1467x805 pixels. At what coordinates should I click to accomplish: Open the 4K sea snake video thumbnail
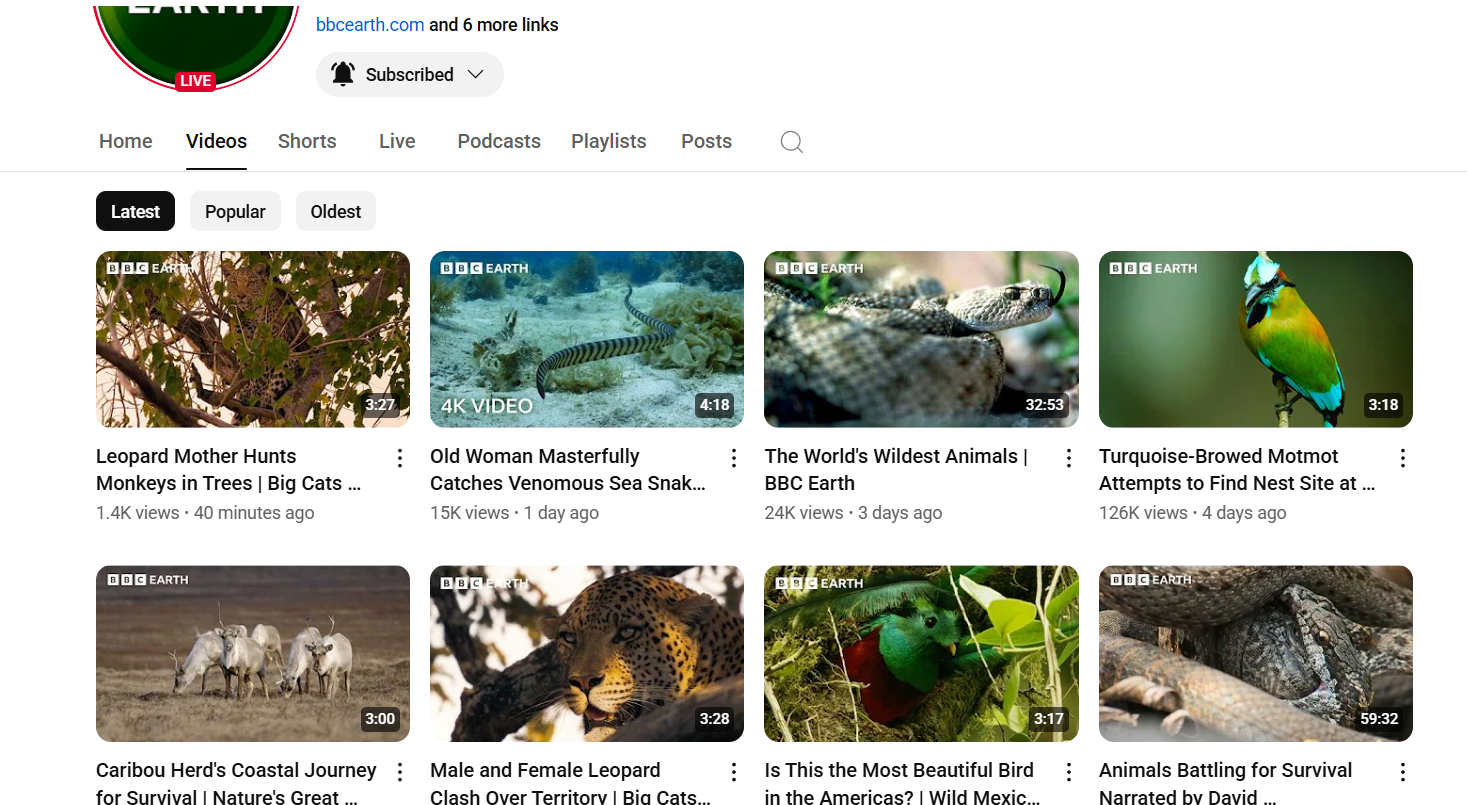(586, 339)
